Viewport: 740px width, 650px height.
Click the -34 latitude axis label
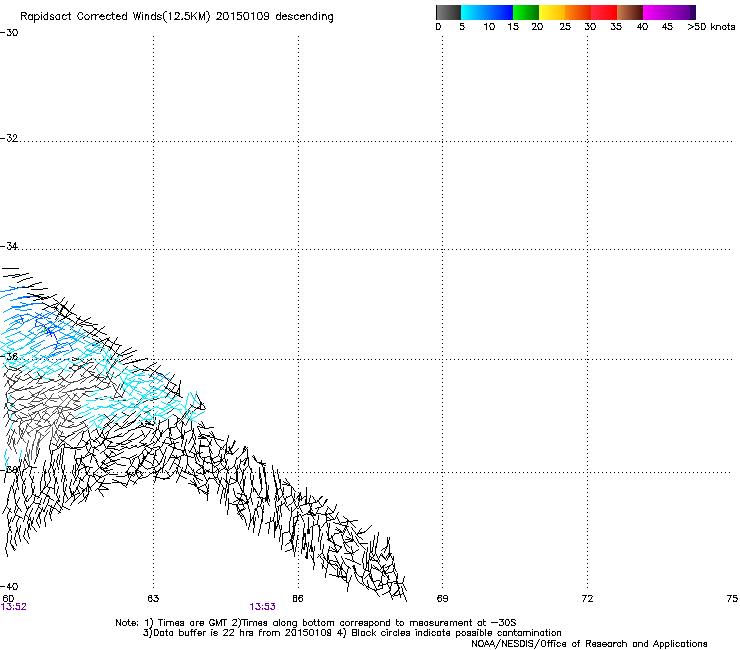(x=9, y=246)
